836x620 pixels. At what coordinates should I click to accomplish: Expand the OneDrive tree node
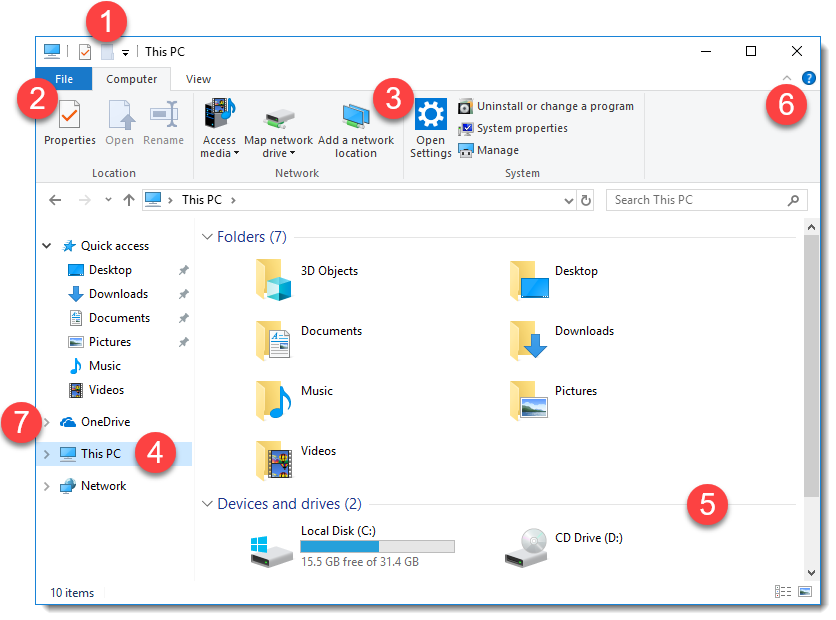[x=46, y=421]
